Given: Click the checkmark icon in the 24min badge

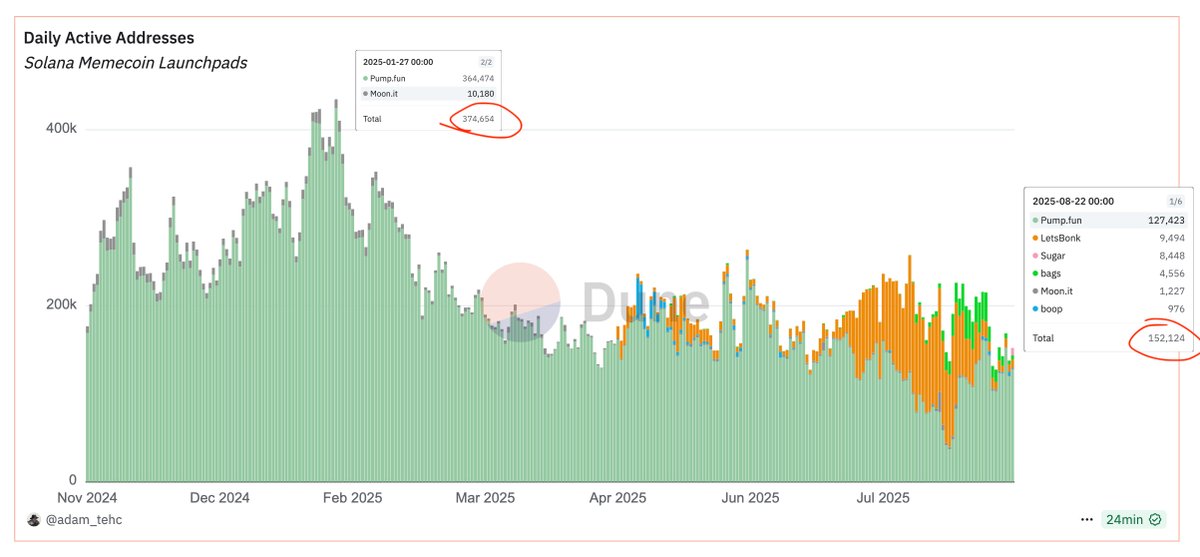Looking at the screenshot, I should click(x=1155, y=520).
